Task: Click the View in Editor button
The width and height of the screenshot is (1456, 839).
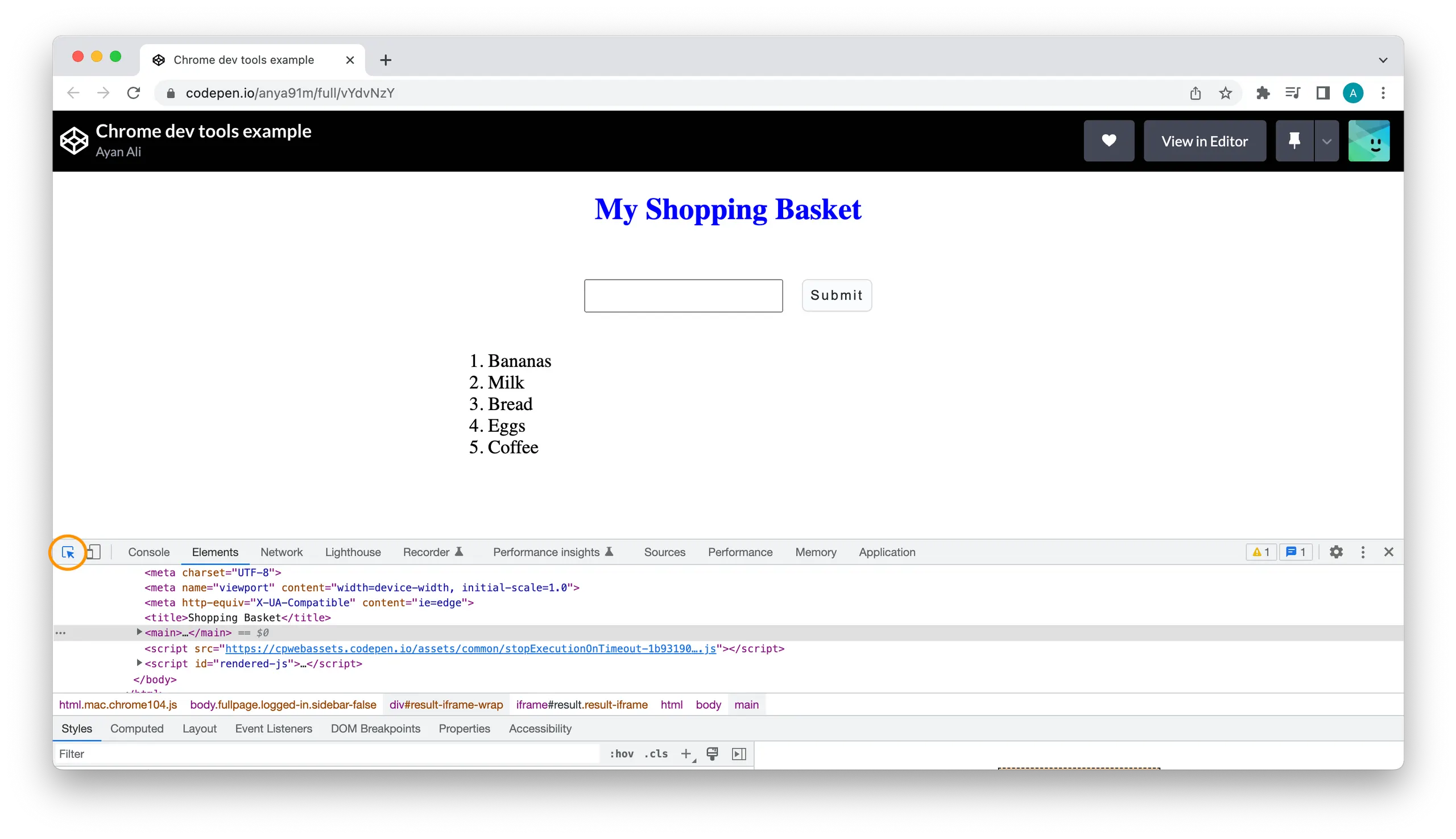Action: pos(1205,141)
